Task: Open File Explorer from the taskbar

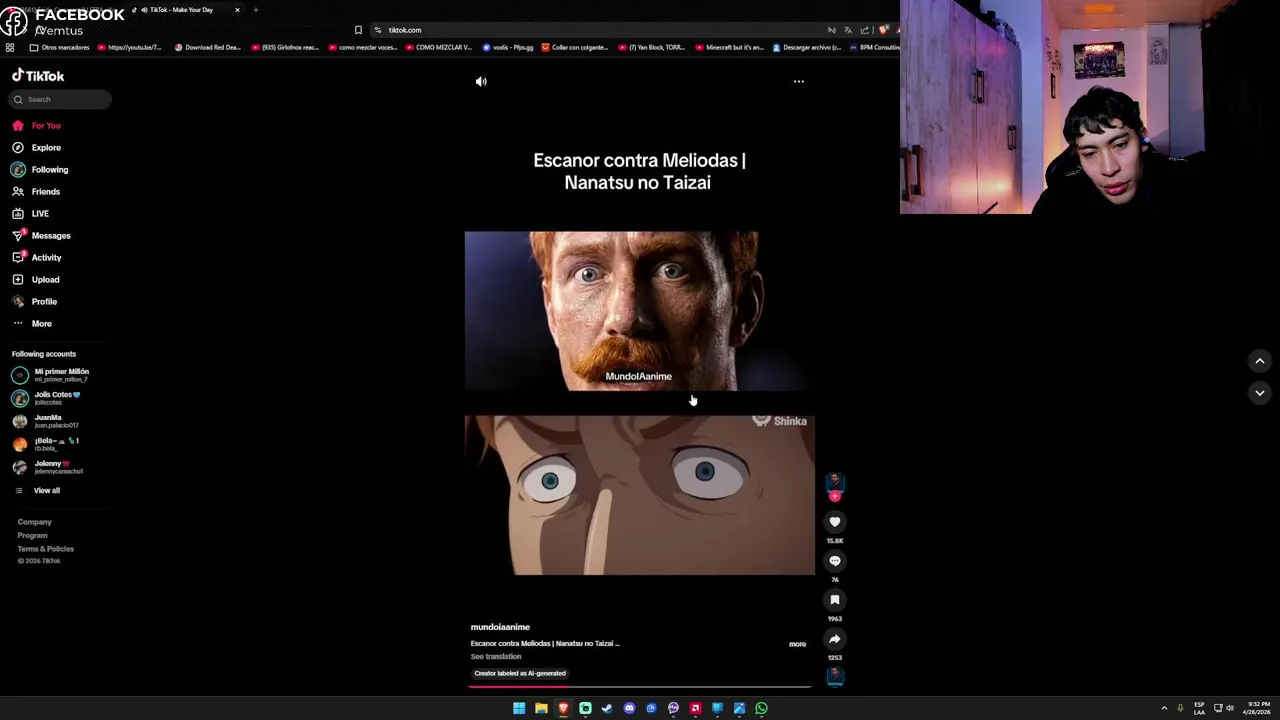Action: coord(541,708)
